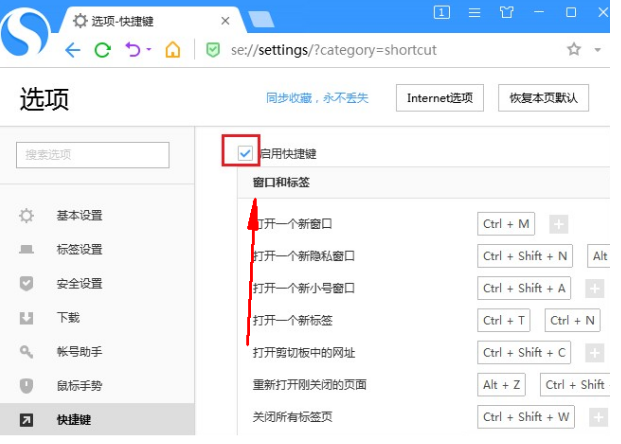621x444 pixels.
Task: Edit Ctrl + Shift + W shortcut box
Action: [526, 417]
